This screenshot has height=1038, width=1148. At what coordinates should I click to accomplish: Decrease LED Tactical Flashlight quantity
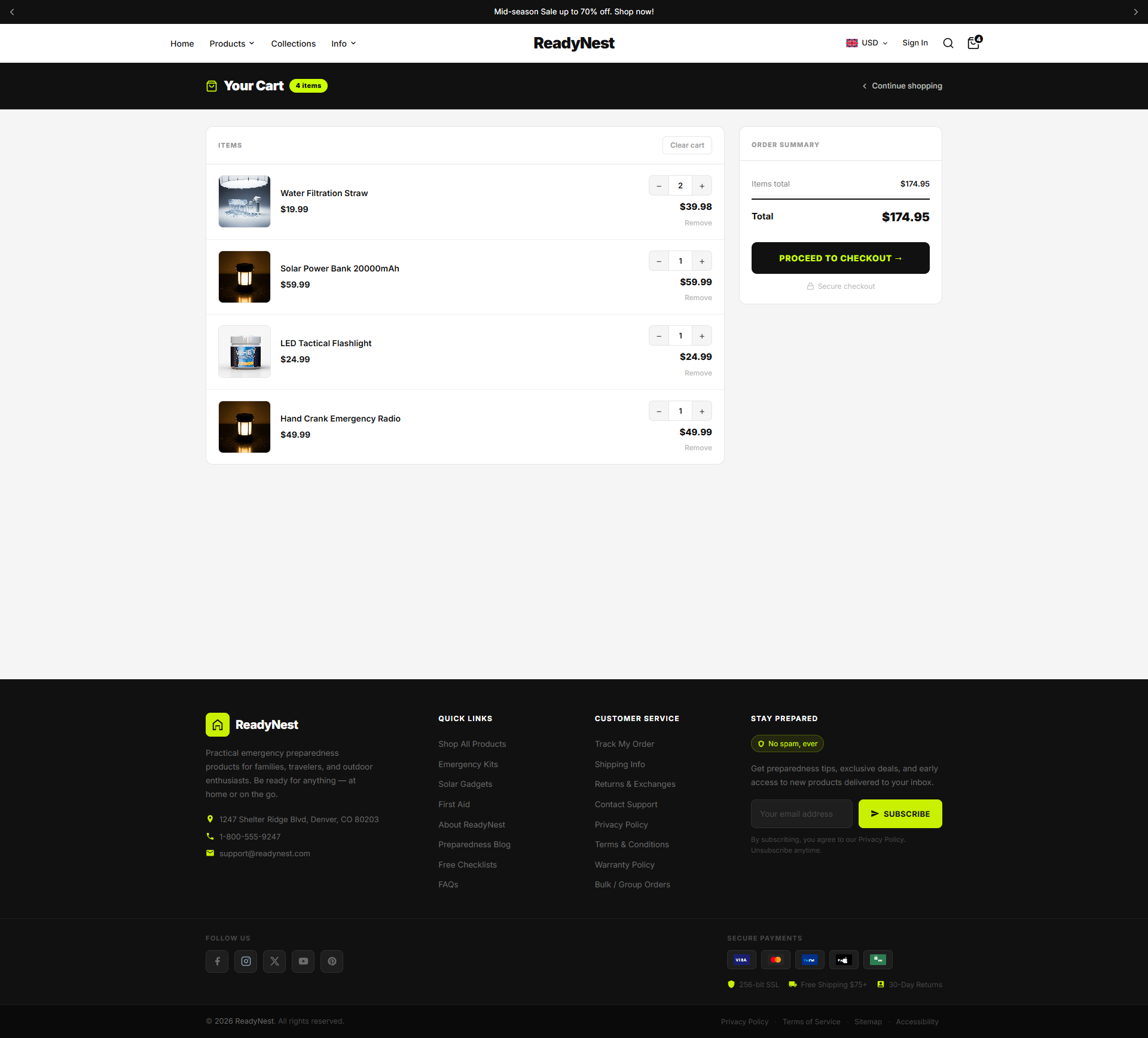tap(659, 336)
